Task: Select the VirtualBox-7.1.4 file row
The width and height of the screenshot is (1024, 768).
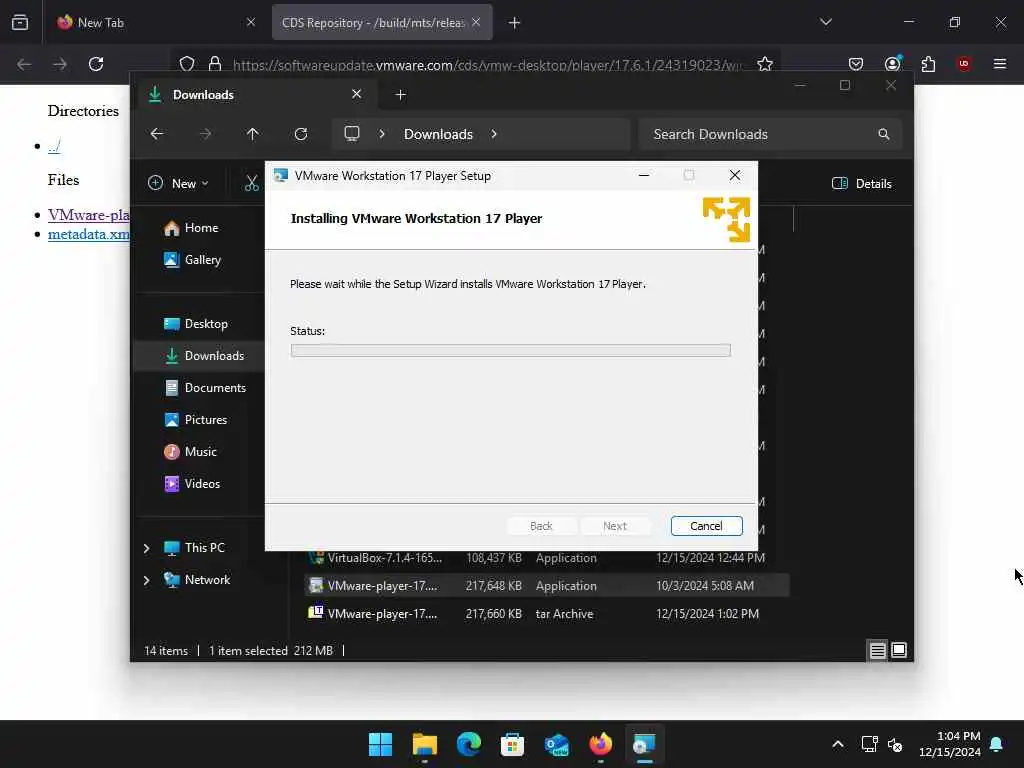Action: (546, 558)
